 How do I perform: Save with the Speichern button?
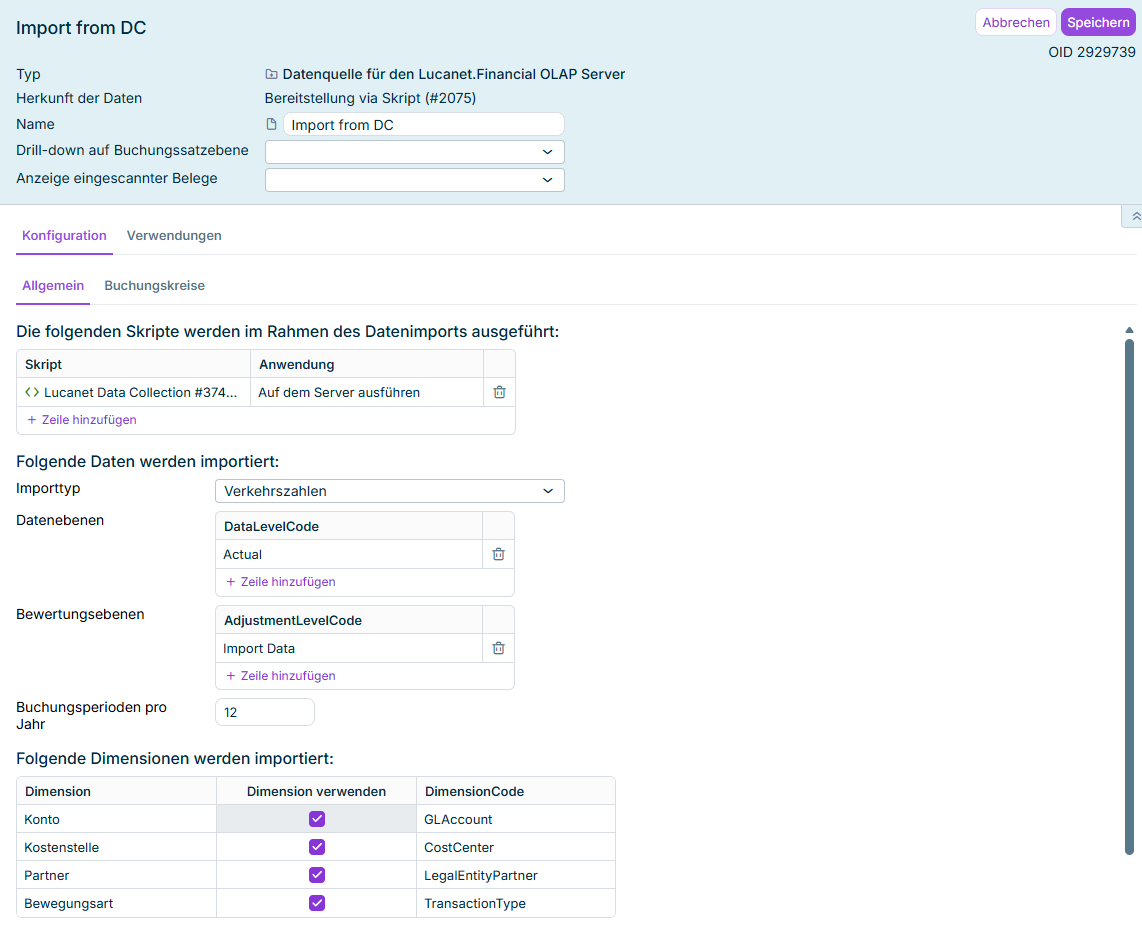coord(1098,23)
